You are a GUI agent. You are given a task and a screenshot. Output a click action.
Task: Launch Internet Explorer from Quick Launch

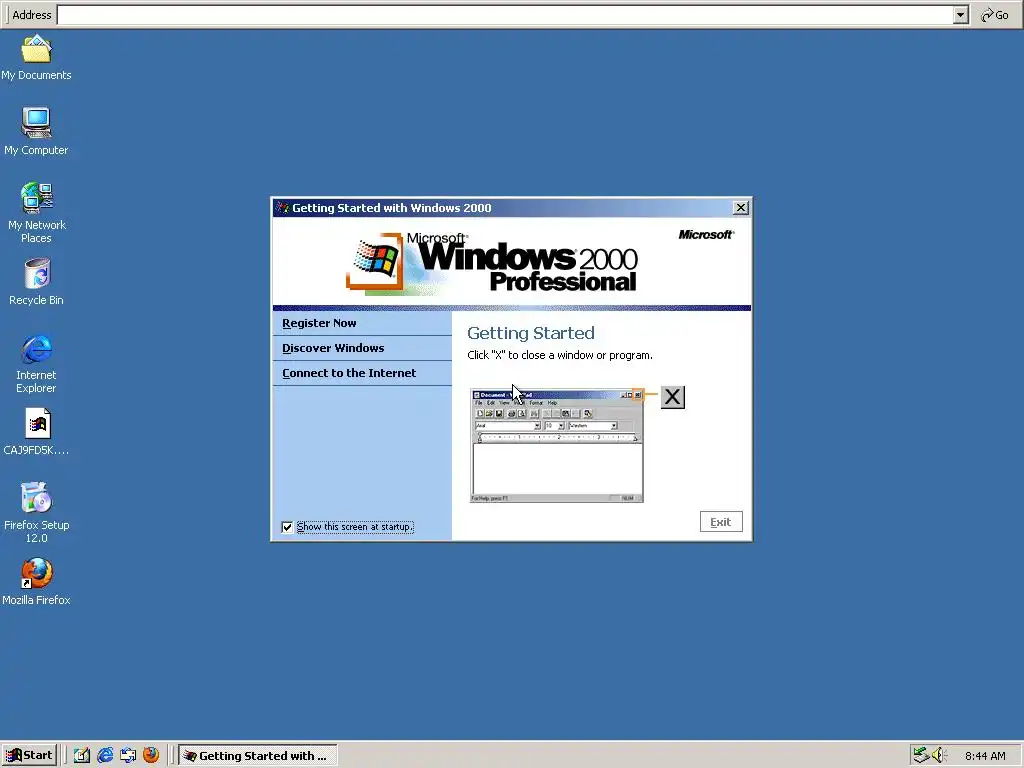coord(104,755)
